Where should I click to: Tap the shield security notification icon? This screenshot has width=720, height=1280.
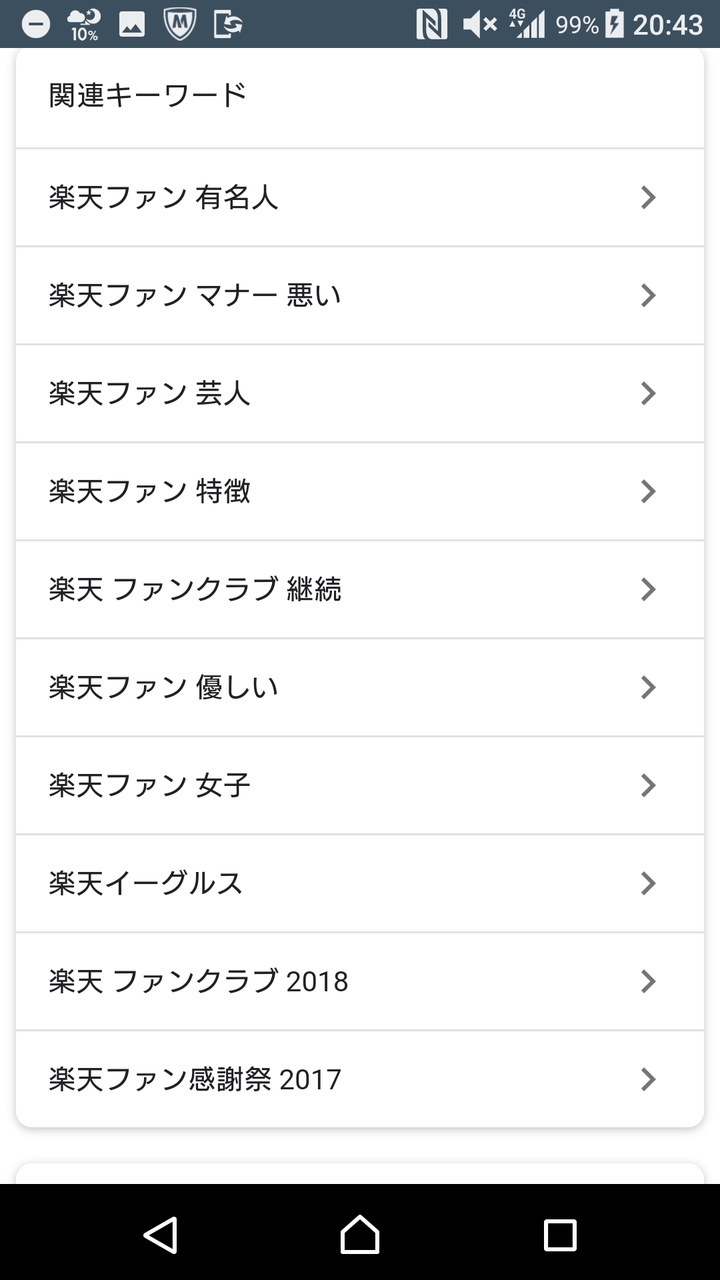pos(179,24)
